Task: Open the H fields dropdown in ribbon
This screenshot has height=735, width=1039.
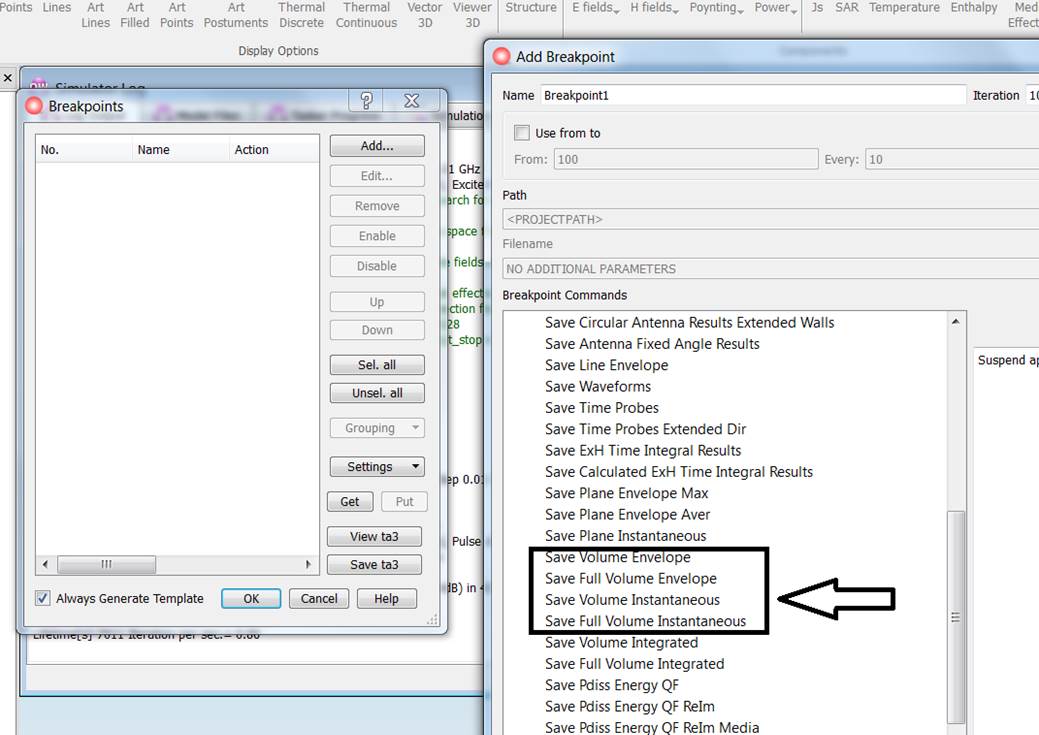Action: pos(654,8)
